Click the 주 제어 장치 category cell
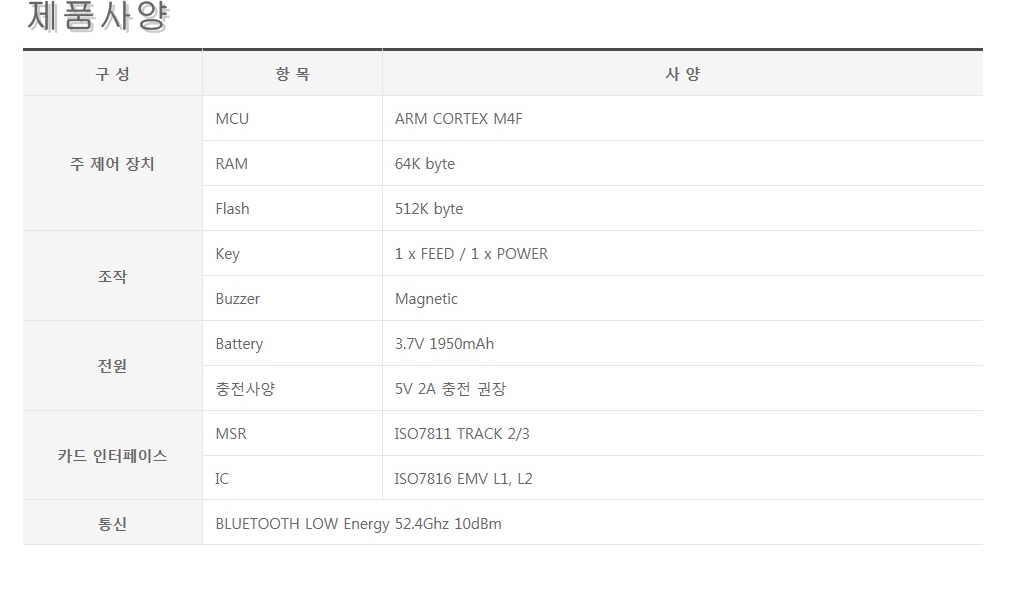The width and height of the screenshot is (1016, 593). click(112, 164)
